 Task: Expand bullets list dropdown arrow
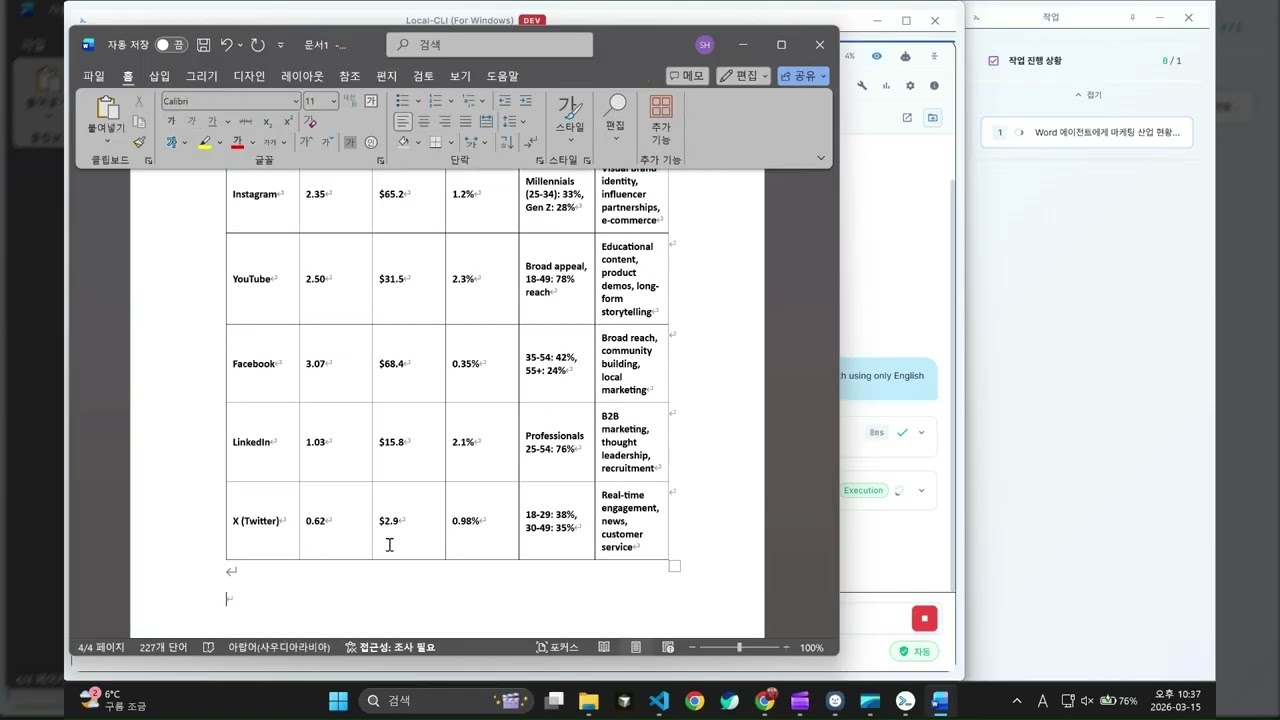tap(417, 101)
